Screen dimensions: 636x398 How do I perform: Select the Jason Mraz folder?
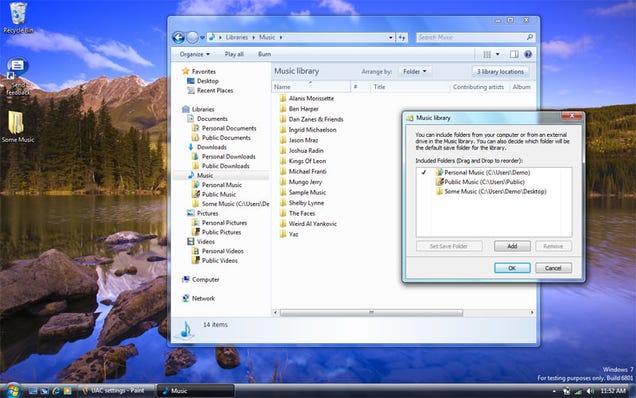299,140
